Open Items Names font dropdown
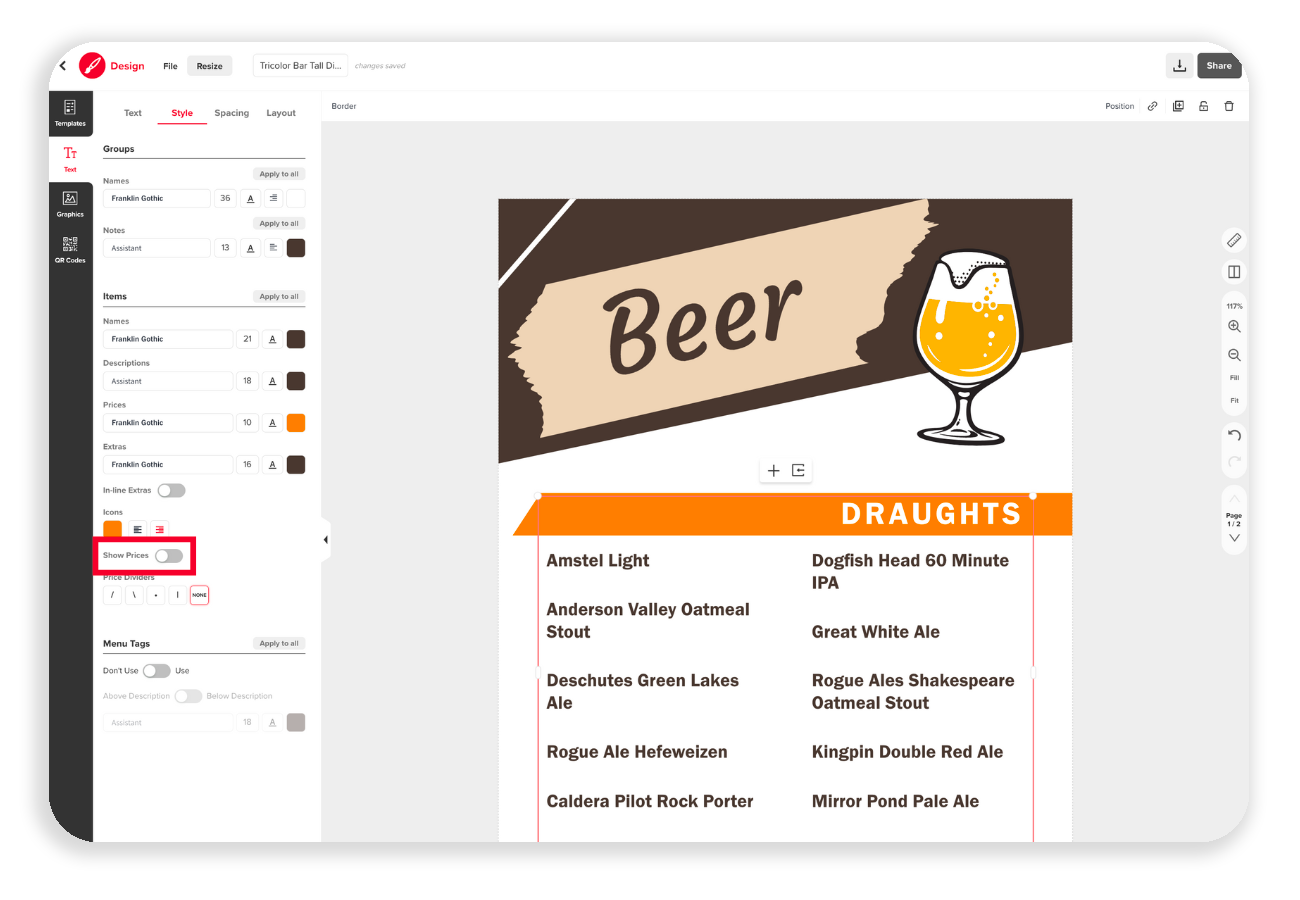Image resolution: width=1300 pixels, height=900 pixels. pos(168,339)
